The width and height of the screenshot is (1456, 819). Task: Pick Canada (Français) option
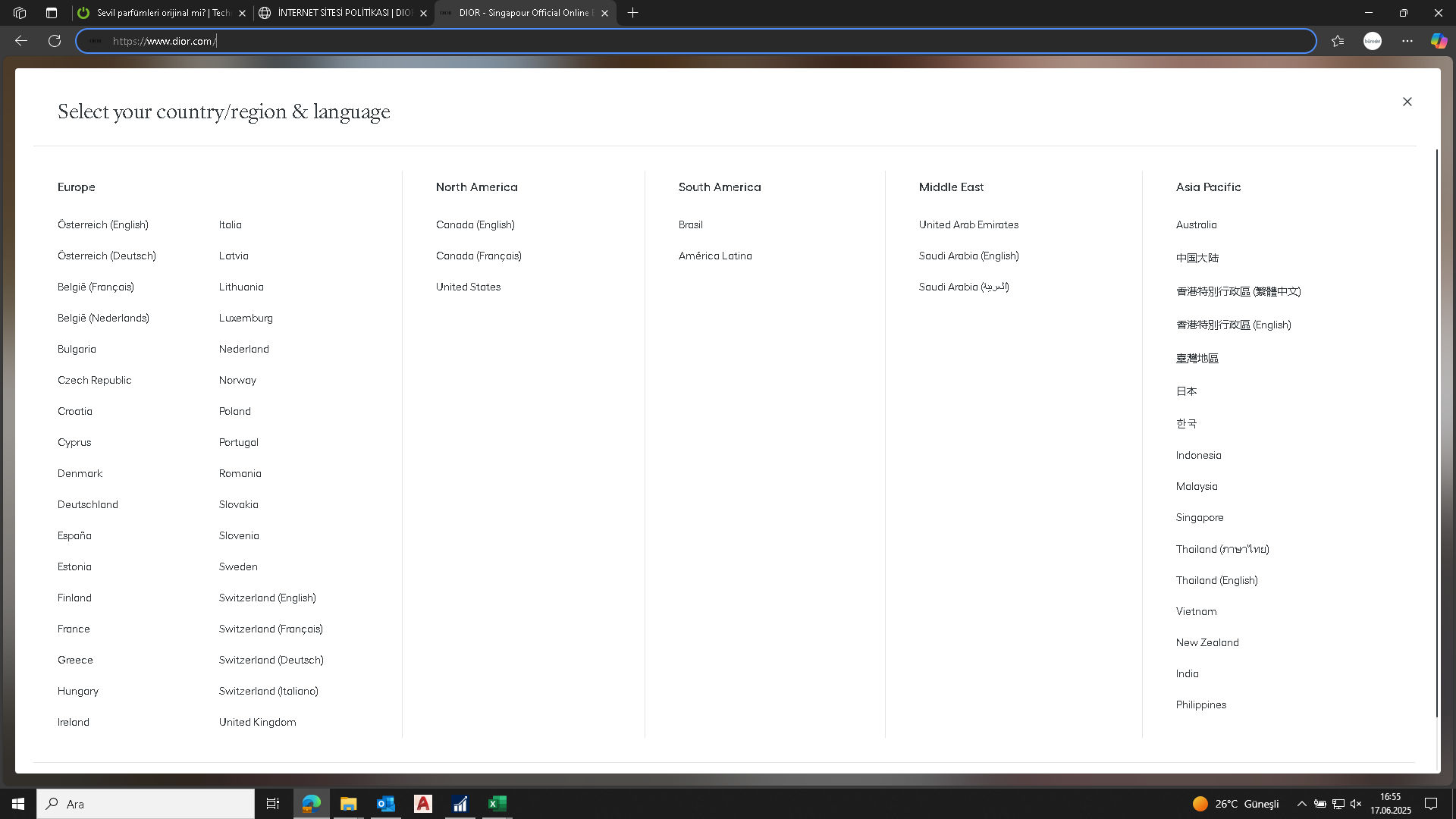tap(479, 256)
